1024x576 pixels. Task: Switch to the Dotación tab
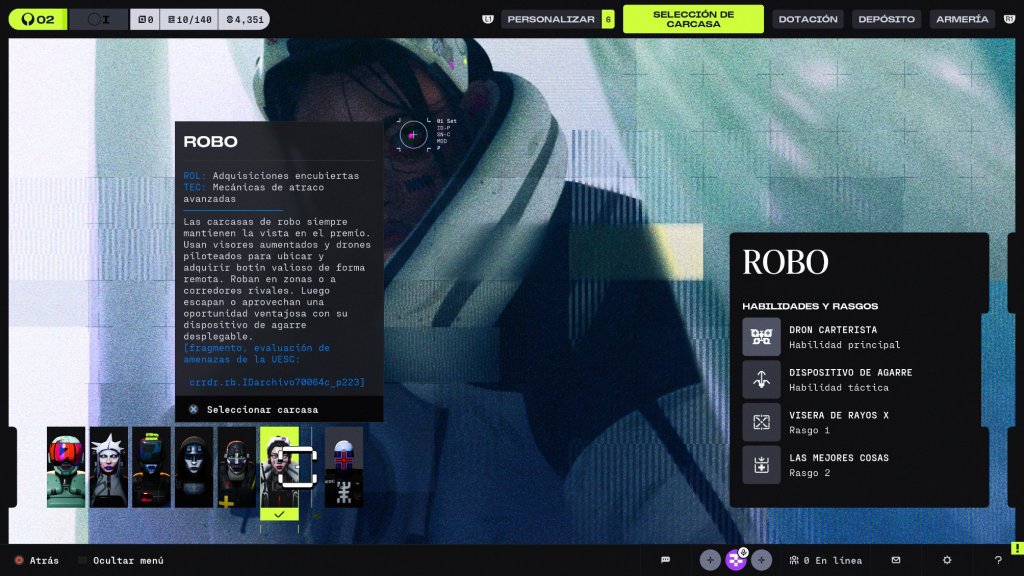pyautogui.click(x=807, y=19)
